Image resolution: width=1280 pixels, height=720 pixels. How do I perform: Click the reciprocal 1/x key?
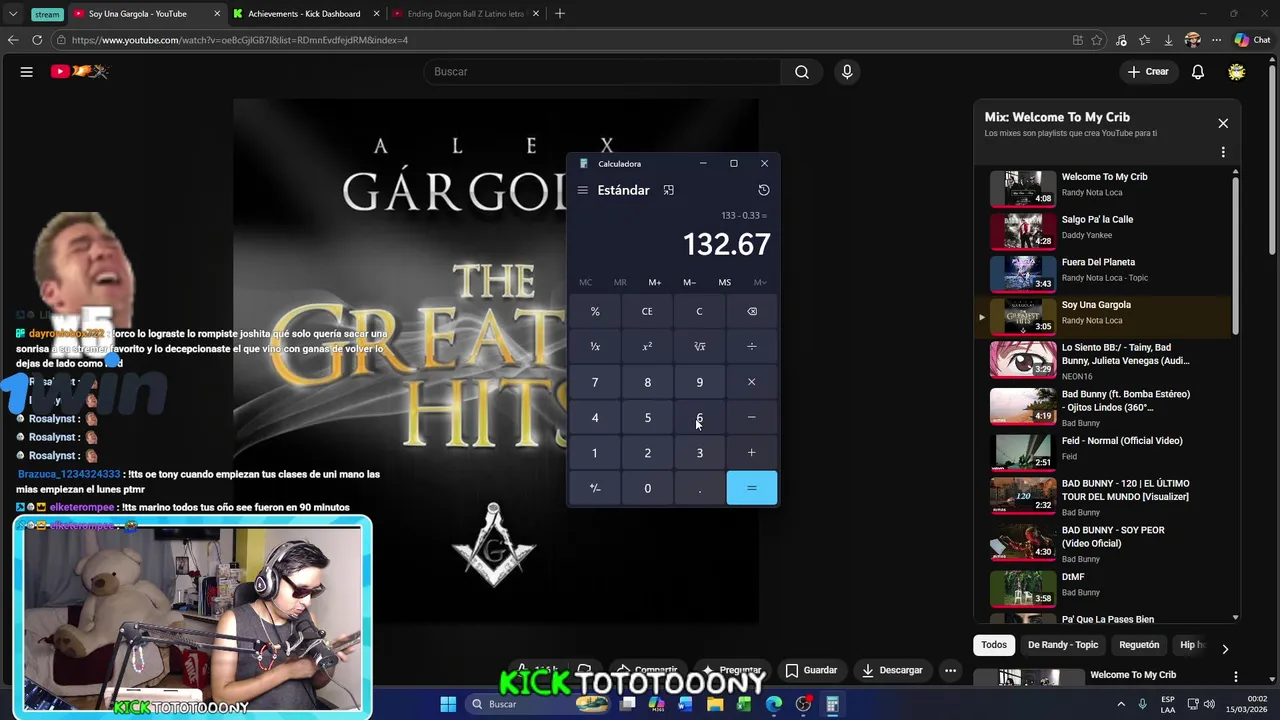tap(595, 346)
